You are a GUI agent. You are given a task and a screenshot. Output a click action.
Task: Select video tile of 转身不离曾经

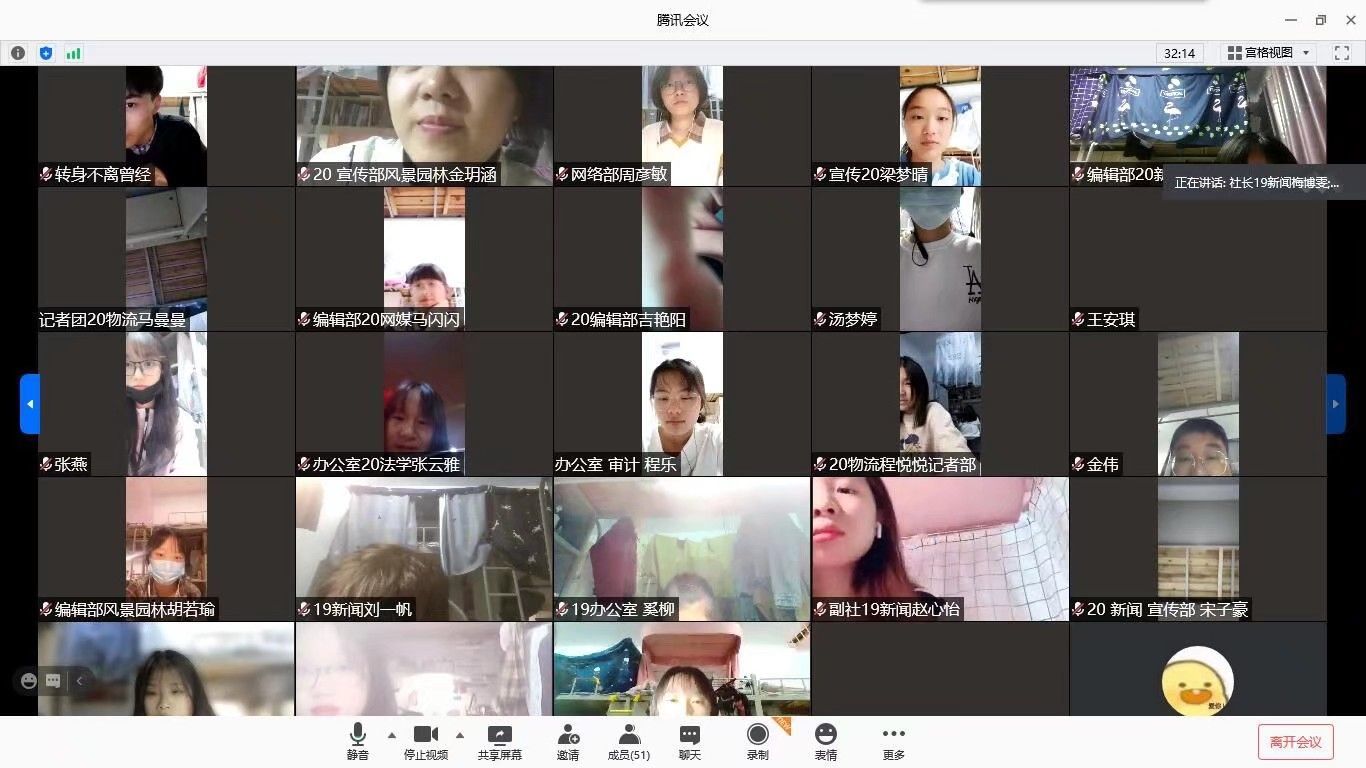[166, 126]
